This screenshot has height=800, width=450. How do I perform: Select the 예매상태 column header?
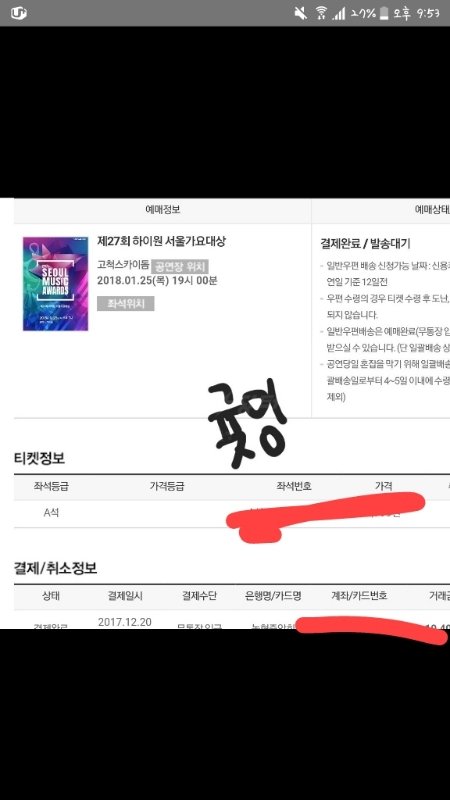coord(433,210)
